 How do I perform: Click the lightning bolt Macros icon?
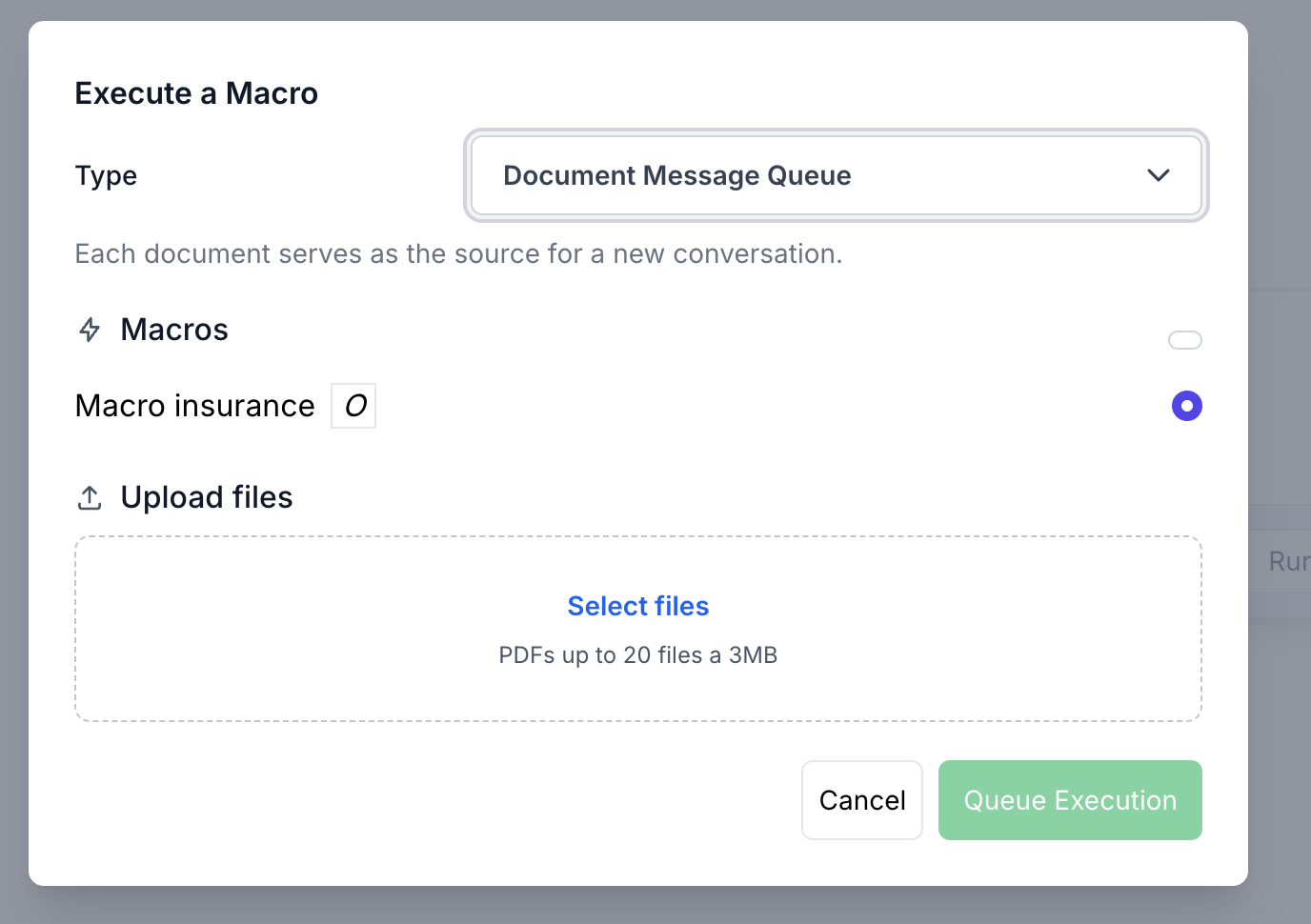tap(90, 330)
